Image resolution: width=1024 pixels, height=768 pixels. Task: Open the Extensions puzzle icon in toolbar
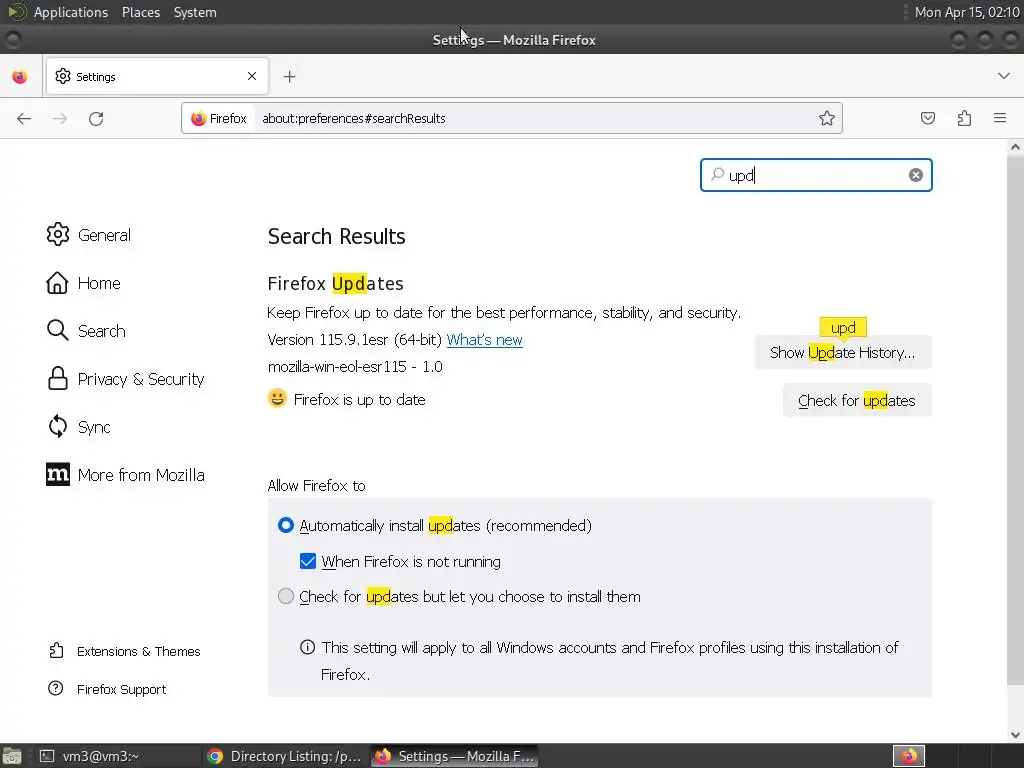pyautogui.click(x=964, y=118)
